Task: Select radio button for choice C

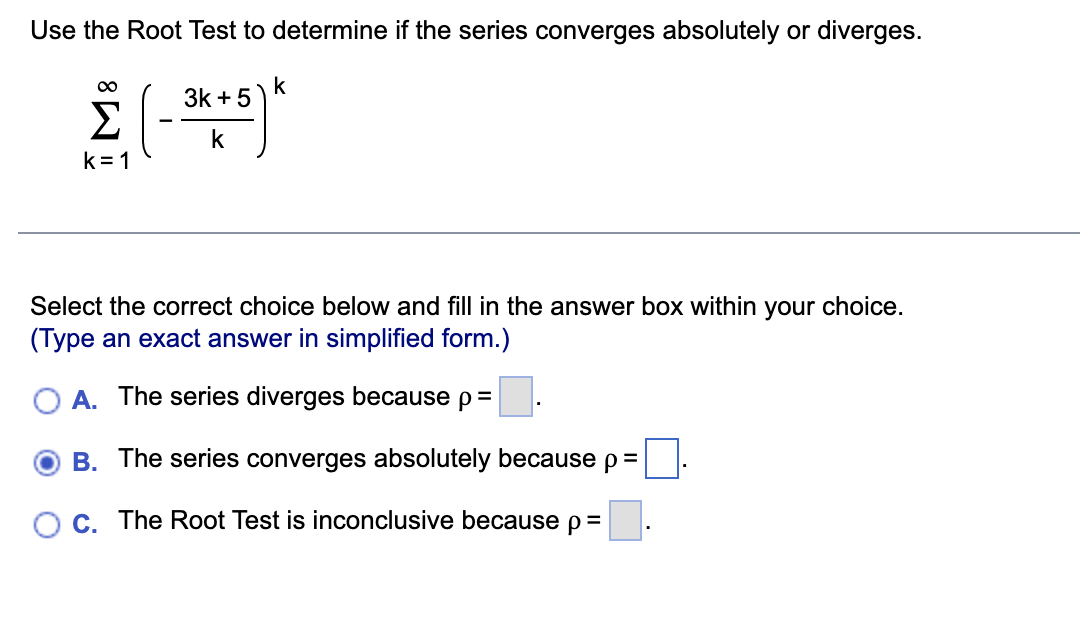Action: point(46,521)
